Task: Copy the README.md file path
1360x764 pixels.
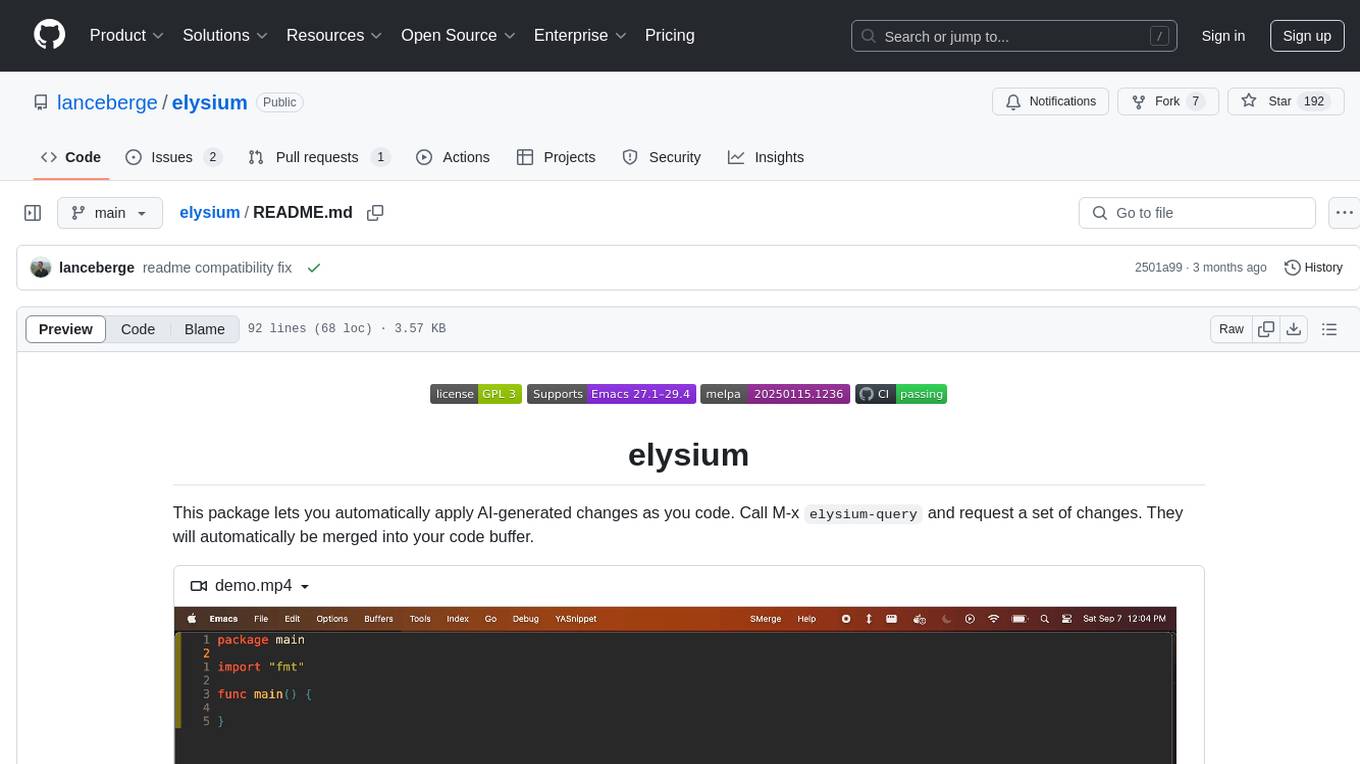Action: (375, 213)
